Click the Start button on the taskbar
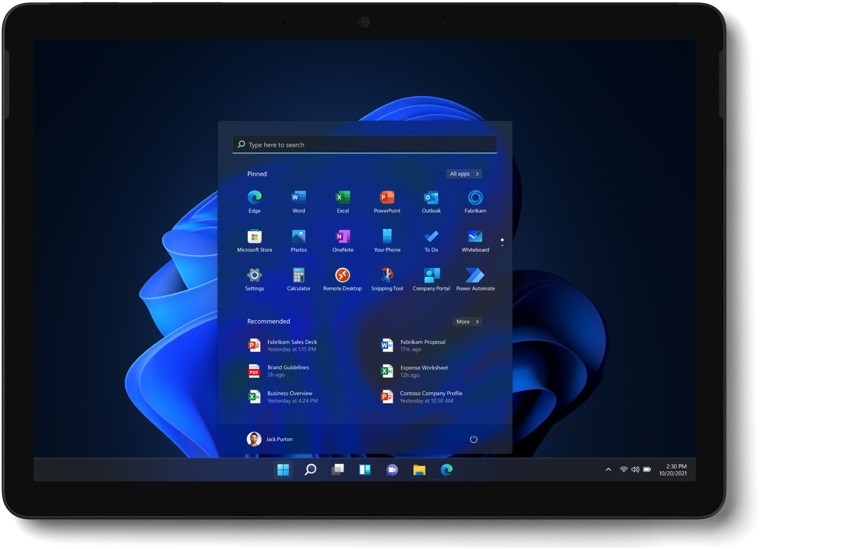The height and width of the screenshot is (549, 864). tap(283, 470)
